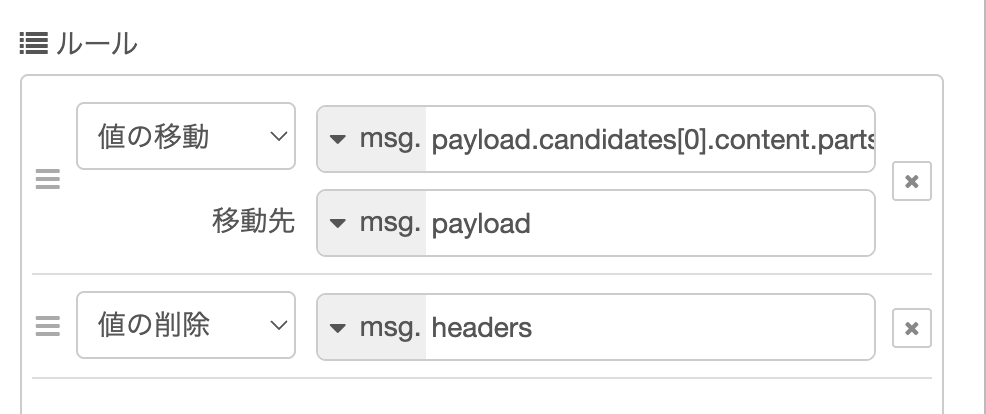
Task: Click chevron arrow on 値の削除 select box
Action: [x=277, y=325]
